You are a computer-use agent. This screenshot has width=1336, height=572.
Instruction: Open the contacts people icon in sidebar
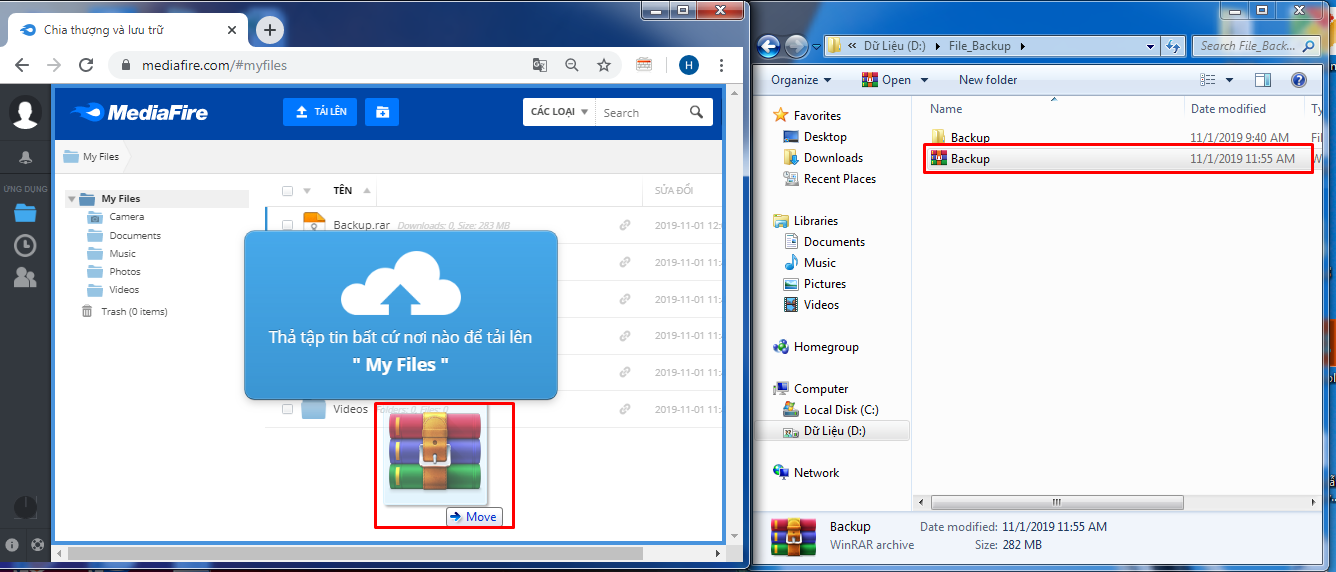click(25, 277)
